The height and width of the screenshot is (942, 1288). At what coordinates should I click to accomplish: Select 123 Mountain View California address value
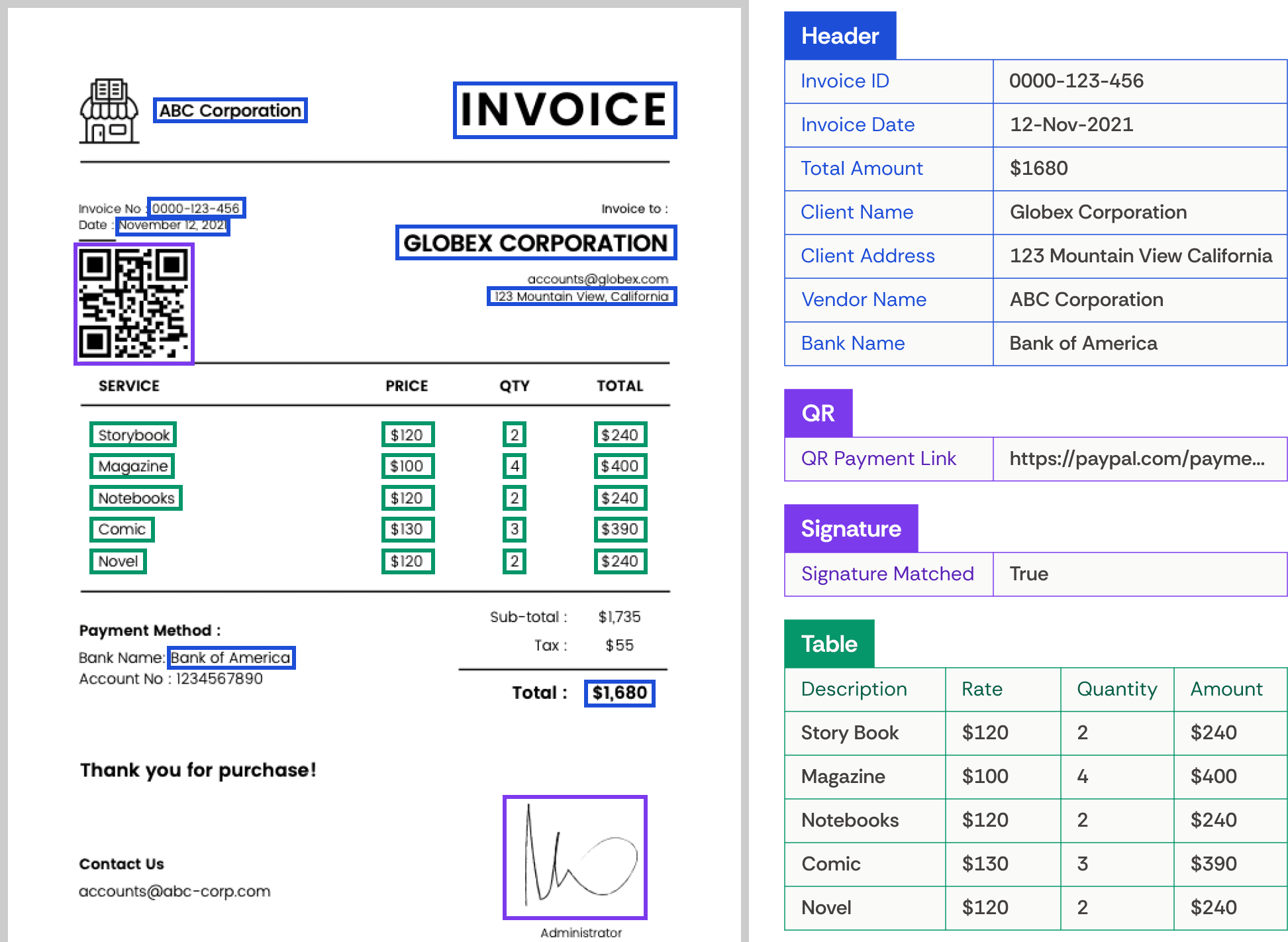pyautogui.click(x=1141, y=256)
